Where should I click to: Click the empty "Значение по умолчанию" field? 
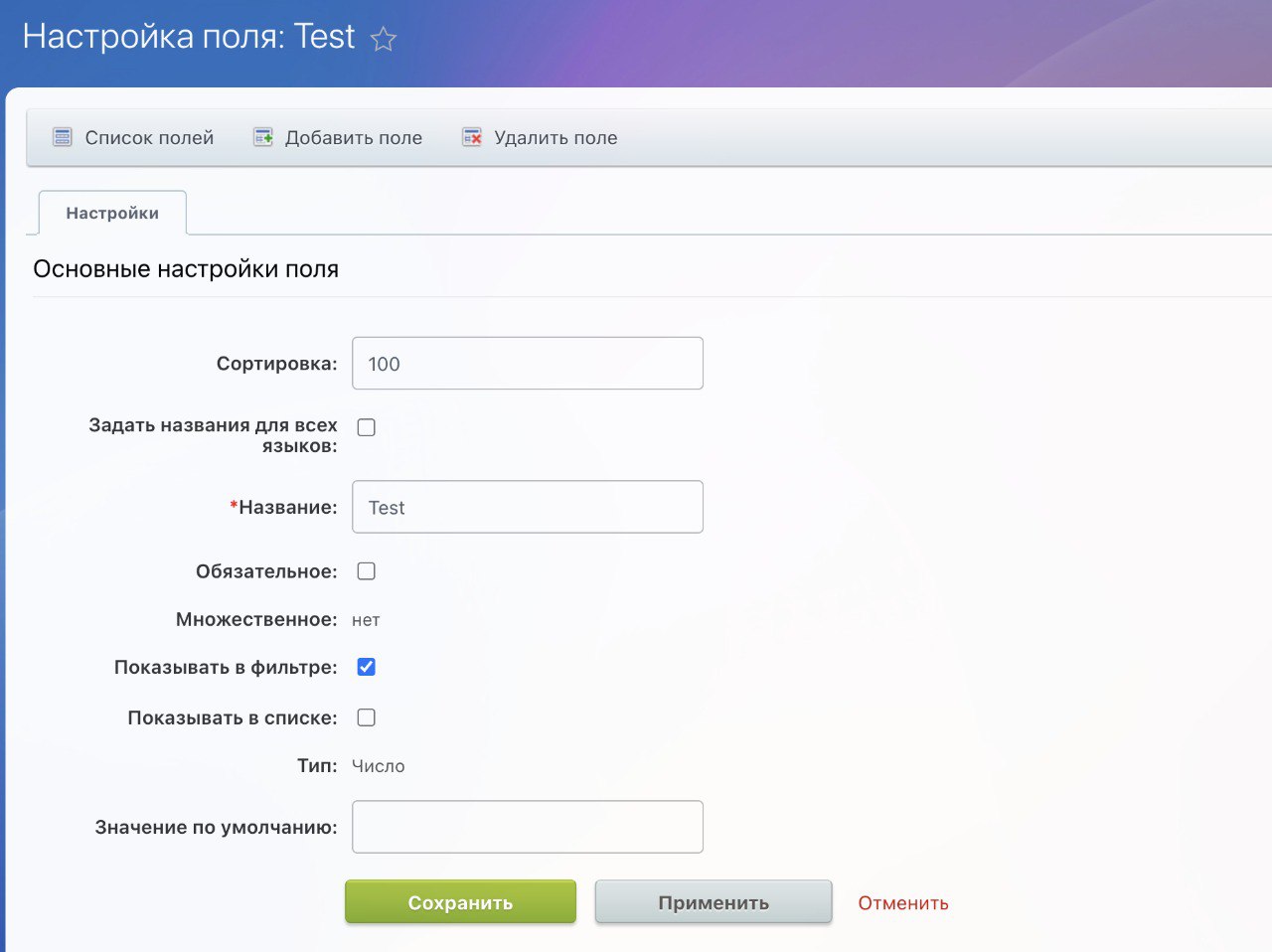527,827
